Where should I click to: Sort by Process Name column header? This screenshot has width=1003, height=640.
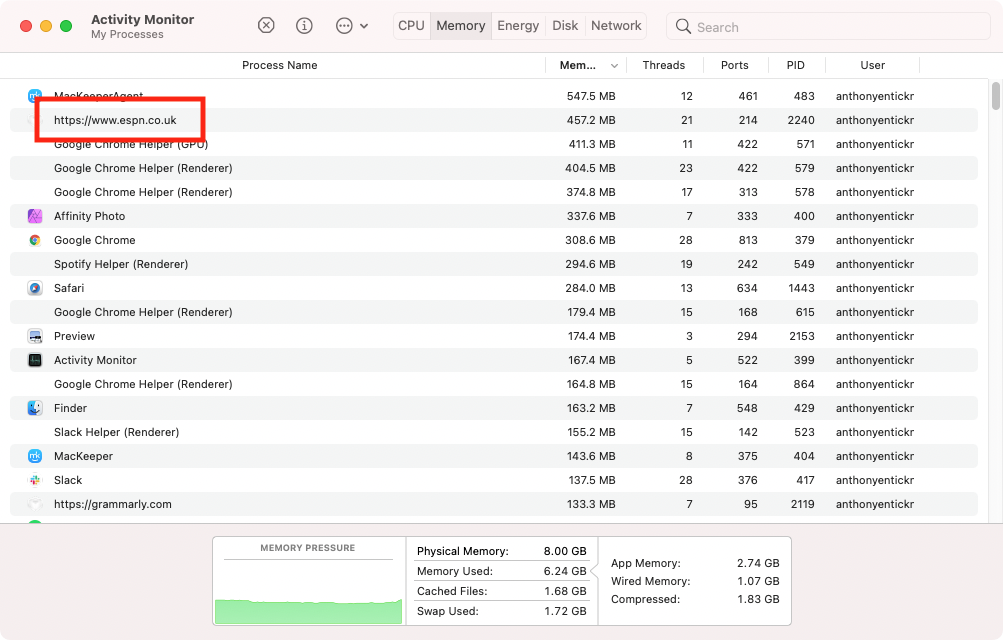(280, 65)
